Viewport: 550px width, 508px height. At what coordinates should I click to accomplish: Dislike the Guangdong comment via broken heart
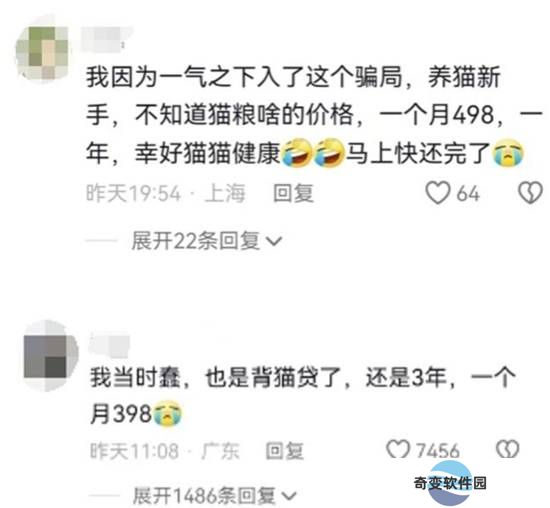[x=507, y=449]
